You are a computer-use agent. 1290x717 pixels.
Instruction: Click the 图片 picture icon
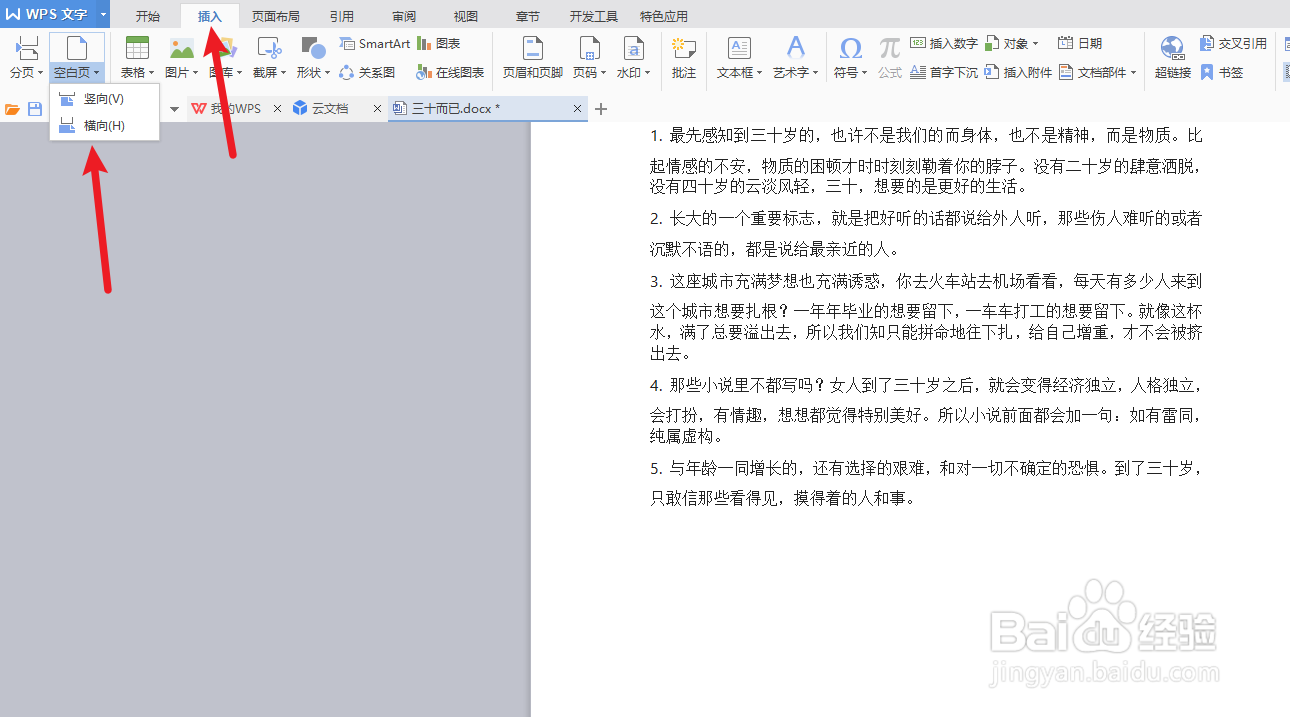click(x=182, y=47)
